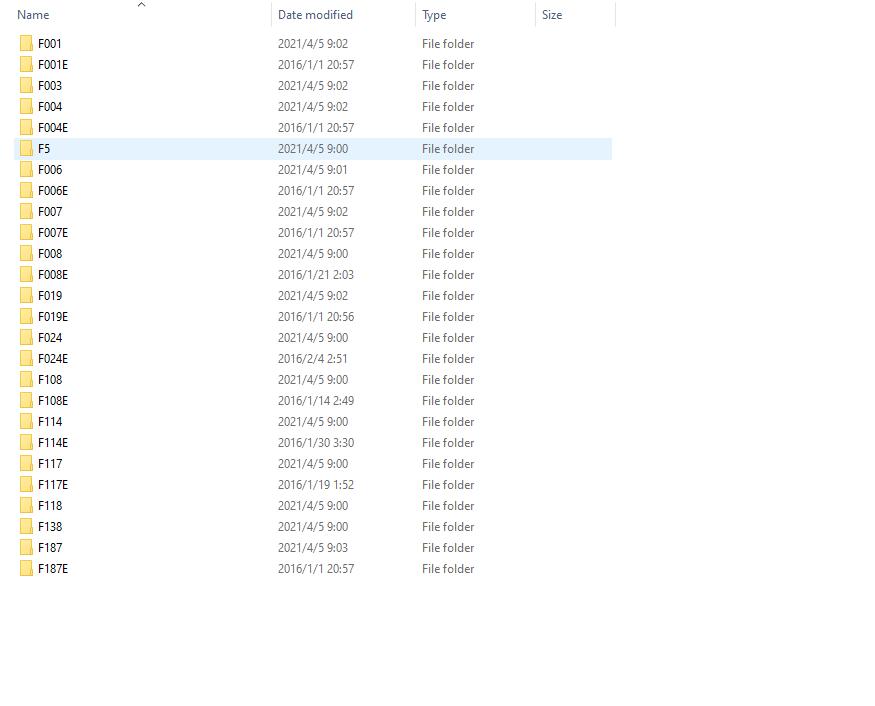Click the F138 folder icon
The height and width of the screenshot is (706, 875).
[x=26, y=527]
